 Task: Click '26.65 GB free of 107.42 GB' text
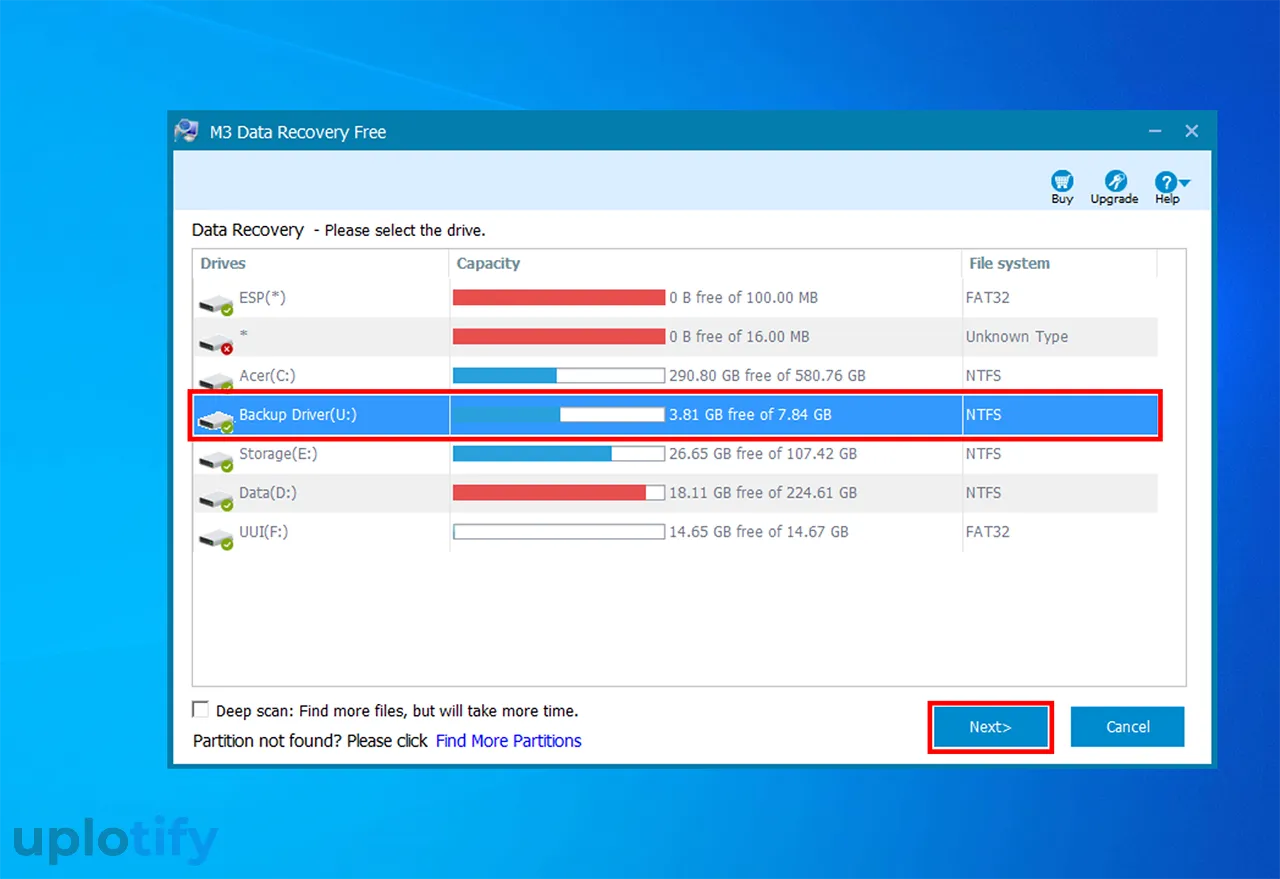point(763,453)
